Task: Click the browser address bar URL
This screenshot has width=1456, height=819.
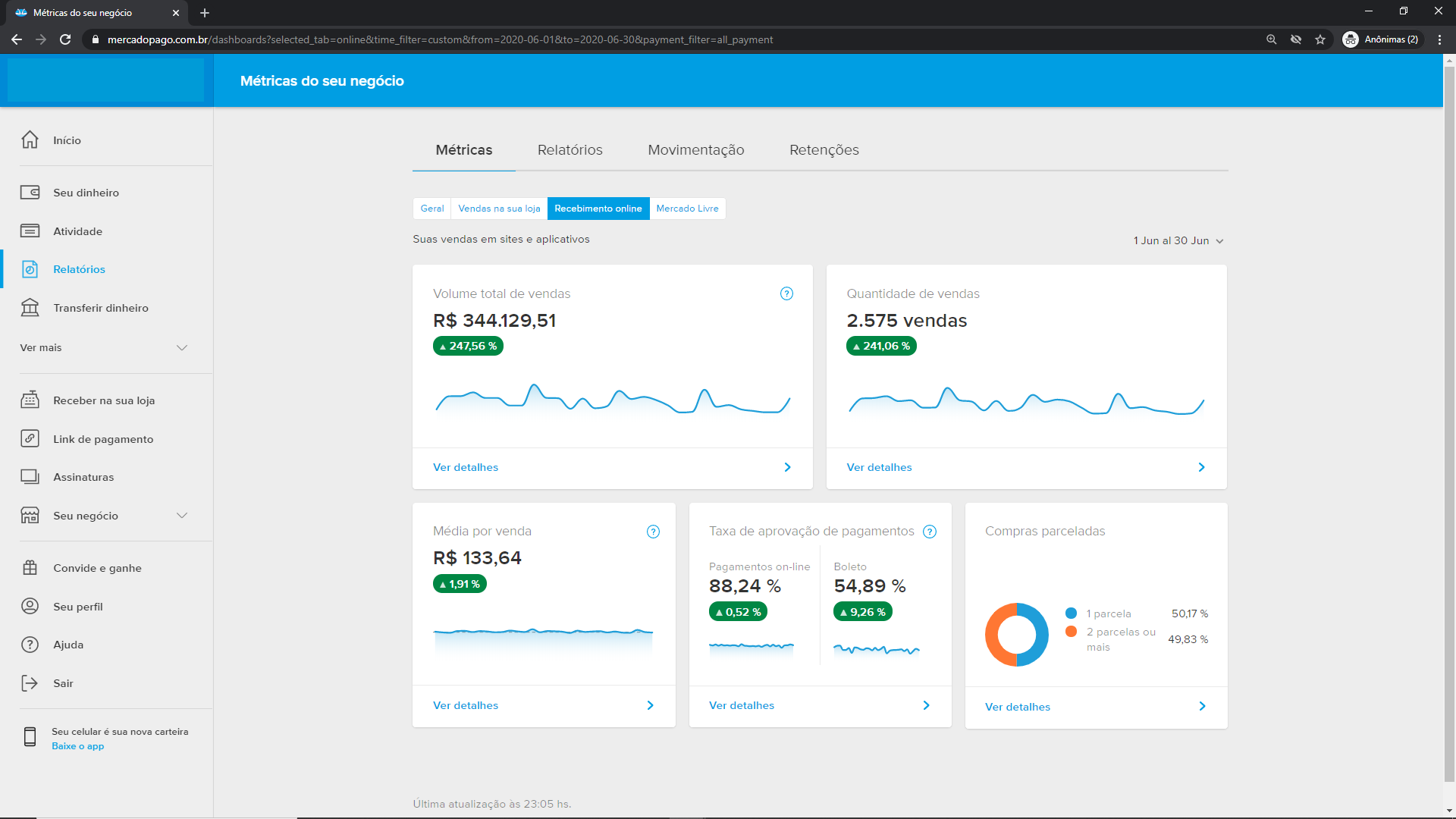Action: pos(440,39)
